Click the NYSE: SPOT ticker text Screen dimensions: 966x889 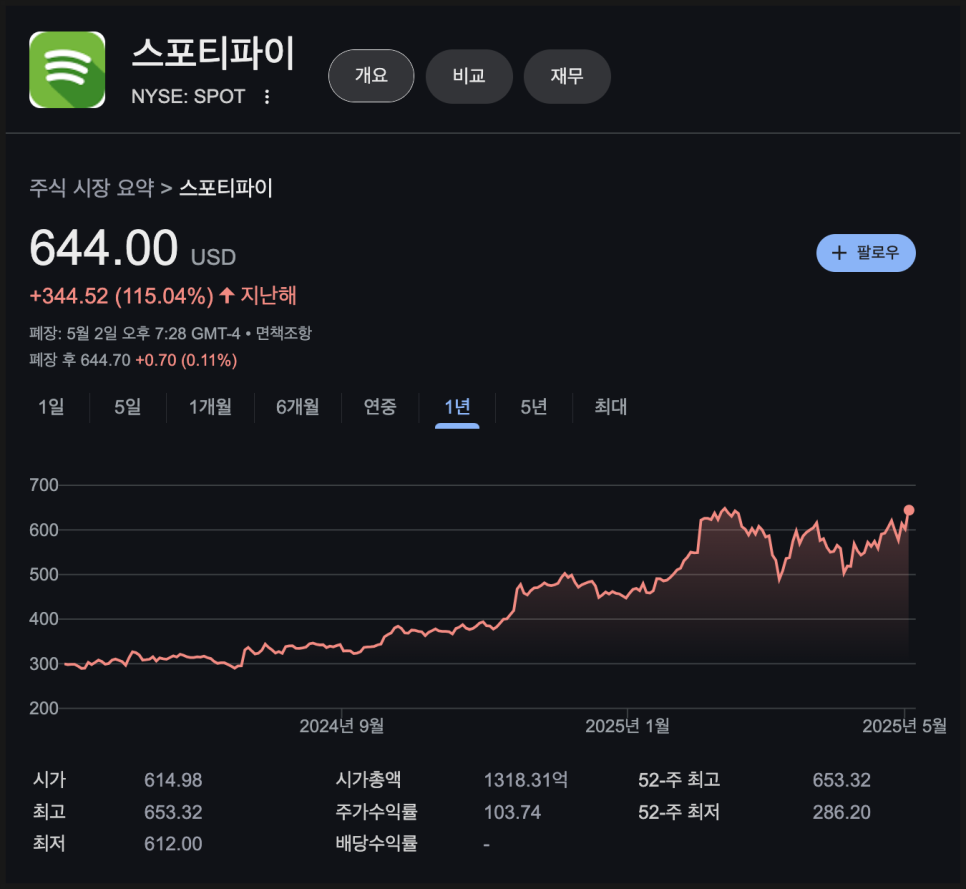pos(188,97)
